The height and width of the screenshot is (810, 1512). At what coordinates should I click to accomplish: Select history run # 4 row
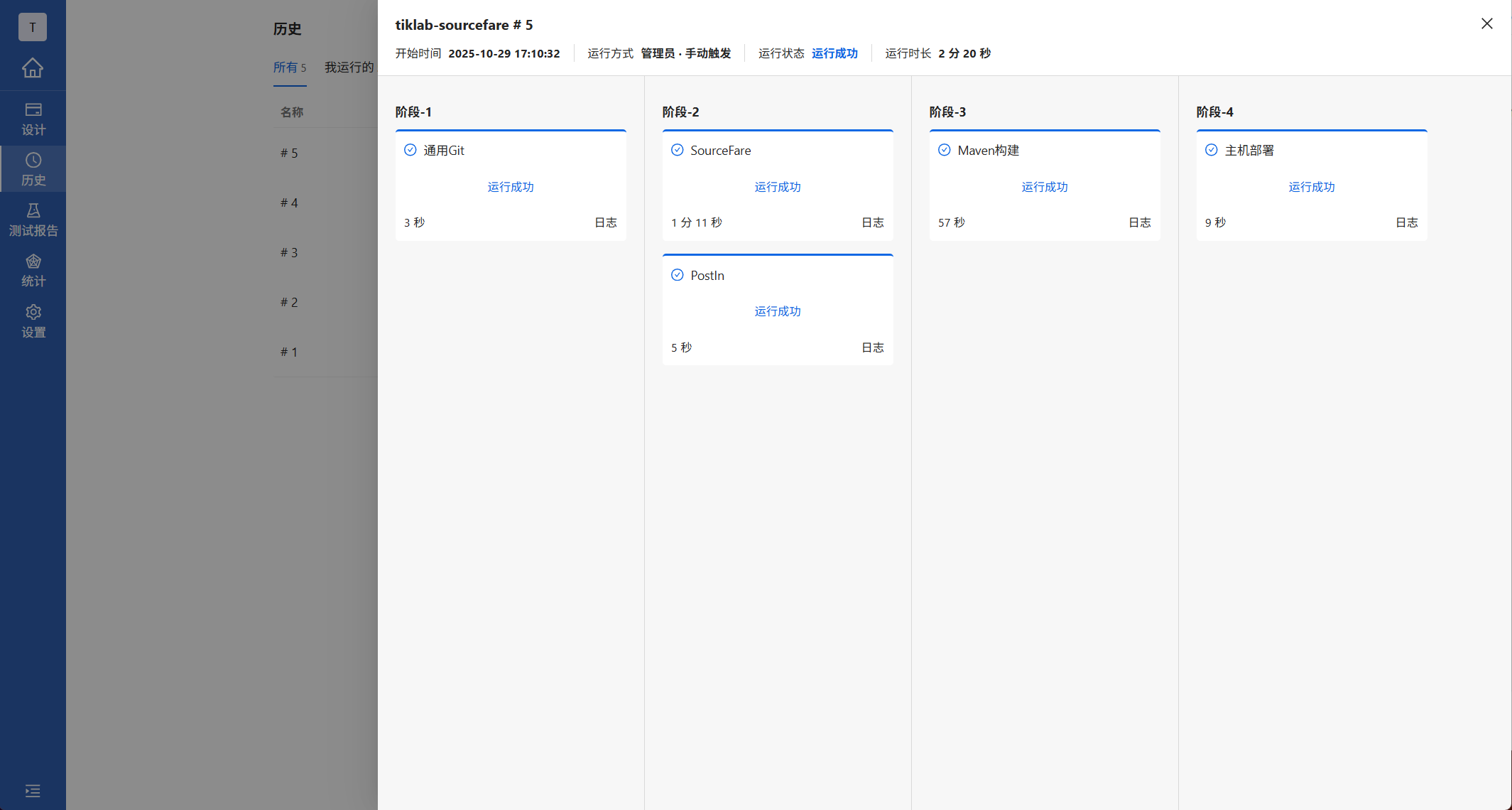289,203
